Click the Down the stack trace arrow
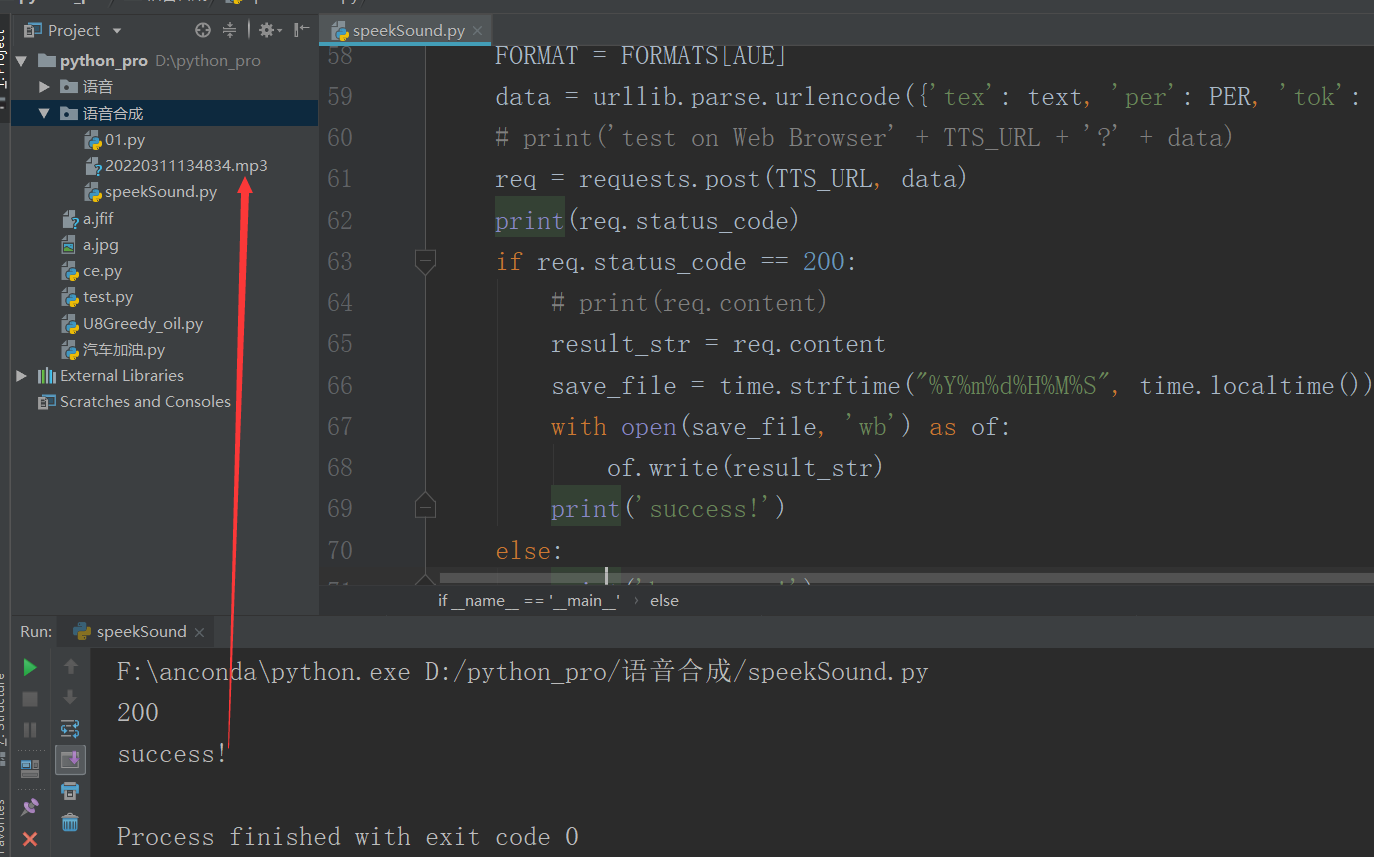The width and height of the screenshot is (1374, 857). pos(70,697)
